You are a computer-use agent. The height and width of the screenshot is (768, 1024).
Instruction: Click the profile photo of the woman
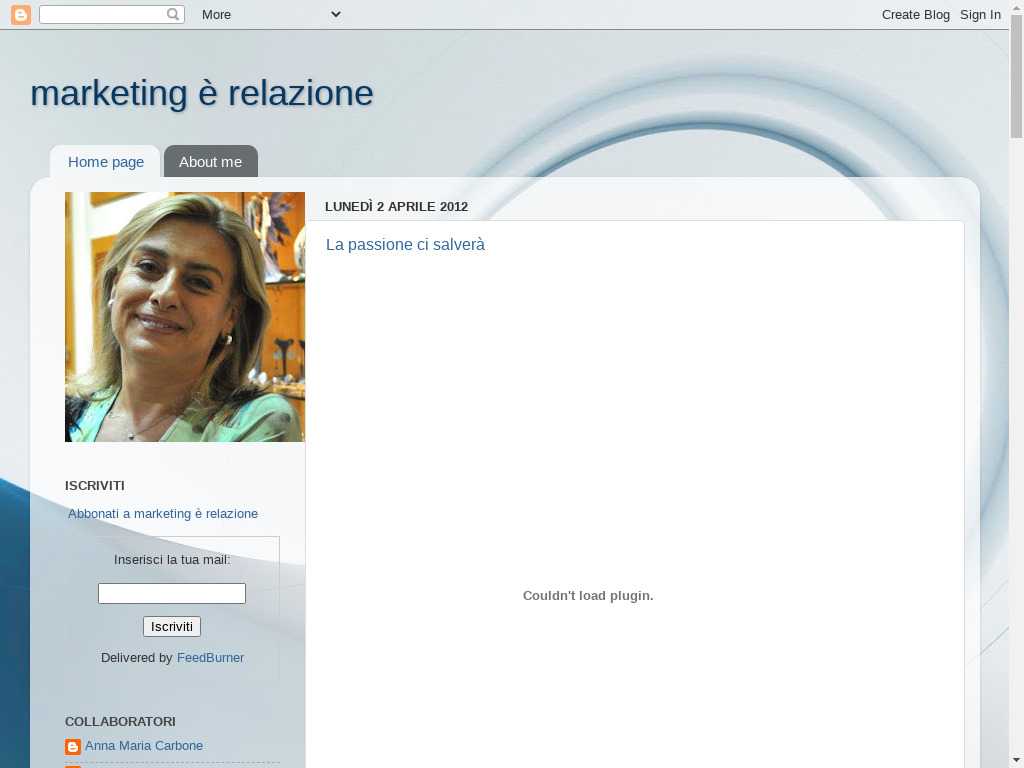point(185,317)
